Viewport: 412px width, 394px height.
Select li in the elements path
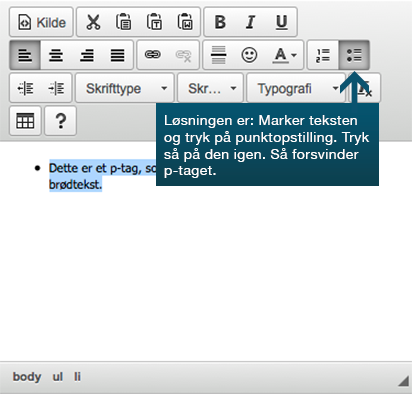pyautogui.click(x=77, y=377)
